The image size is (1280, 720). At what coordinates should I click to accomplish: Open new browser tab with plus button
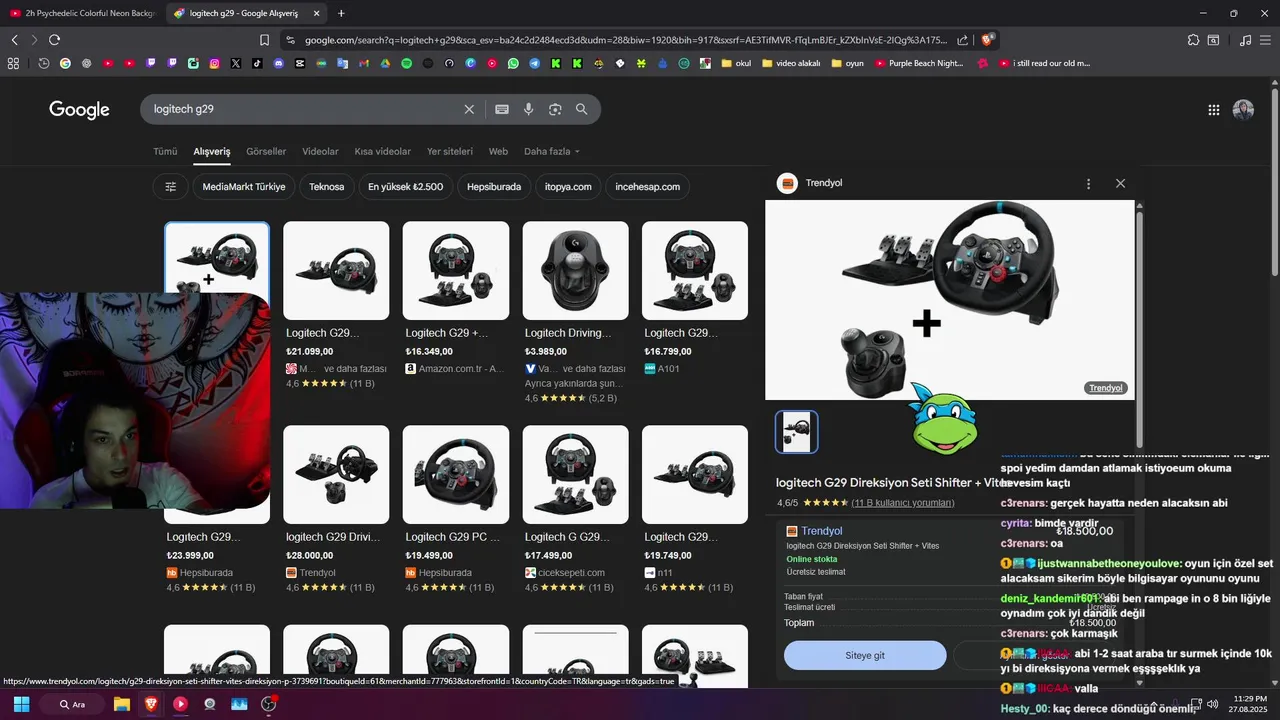[341, 13]
